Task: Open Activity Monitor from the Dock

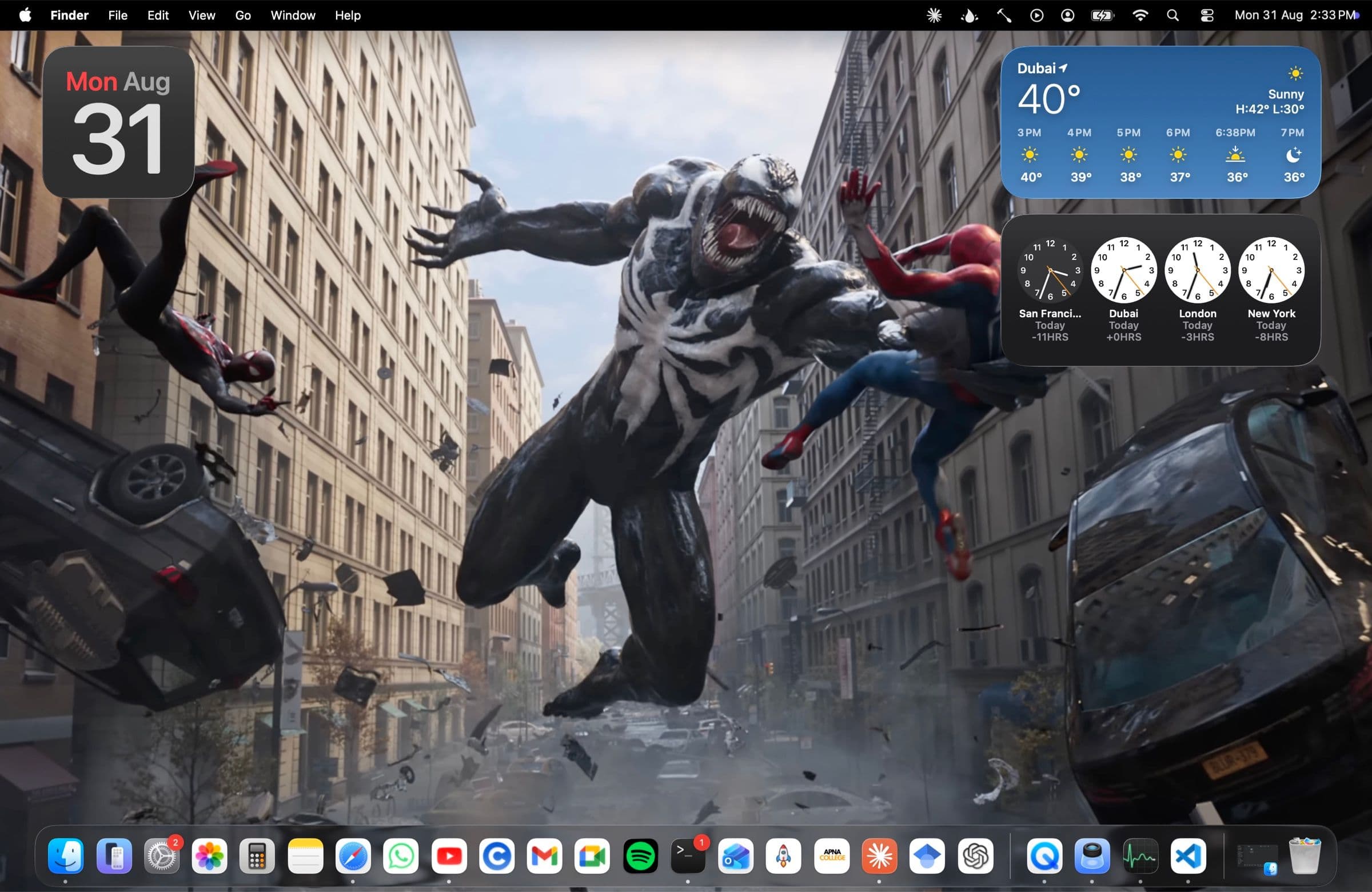Action: (x=1140, y=855)
